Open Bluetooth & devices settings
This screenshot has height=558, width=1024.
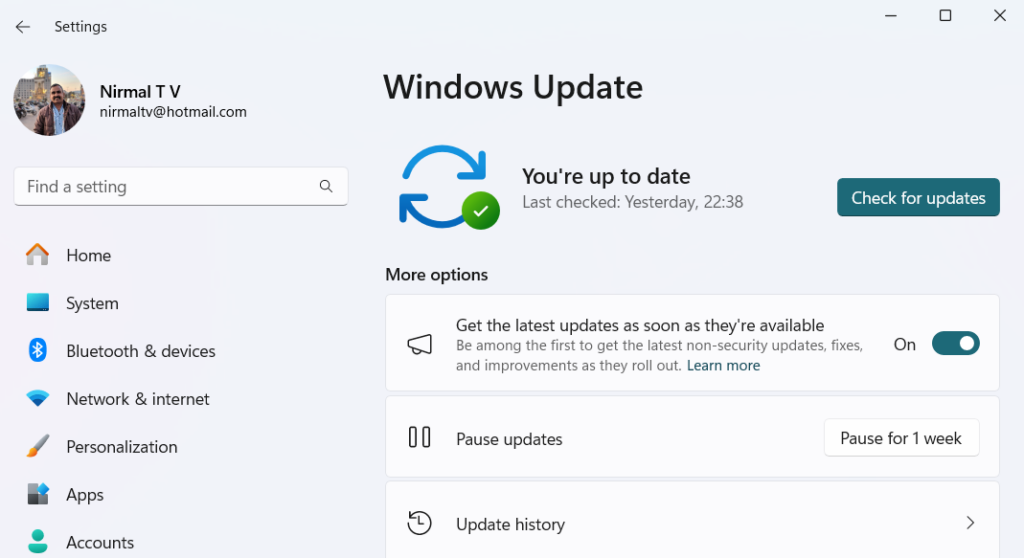coord(140,351)
